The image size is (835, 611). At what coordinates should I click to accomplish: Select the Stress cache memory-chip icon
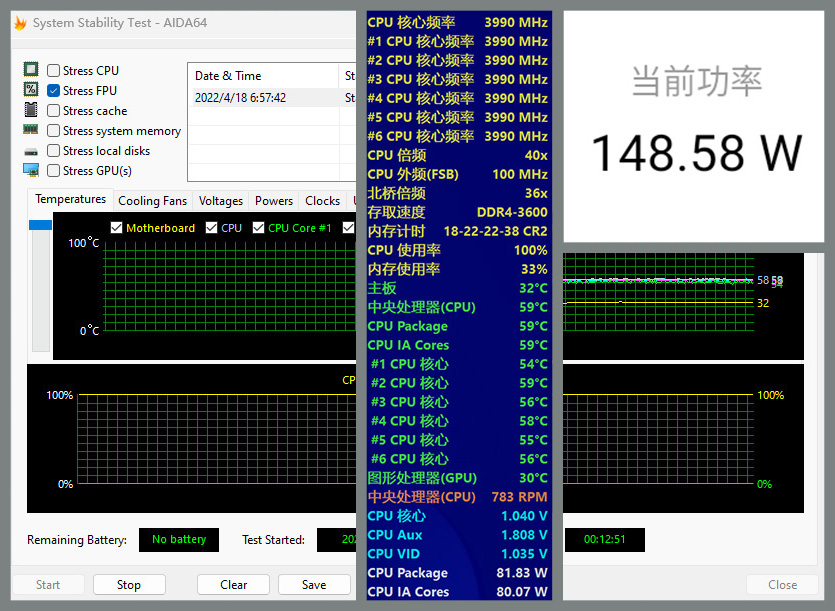32,110
